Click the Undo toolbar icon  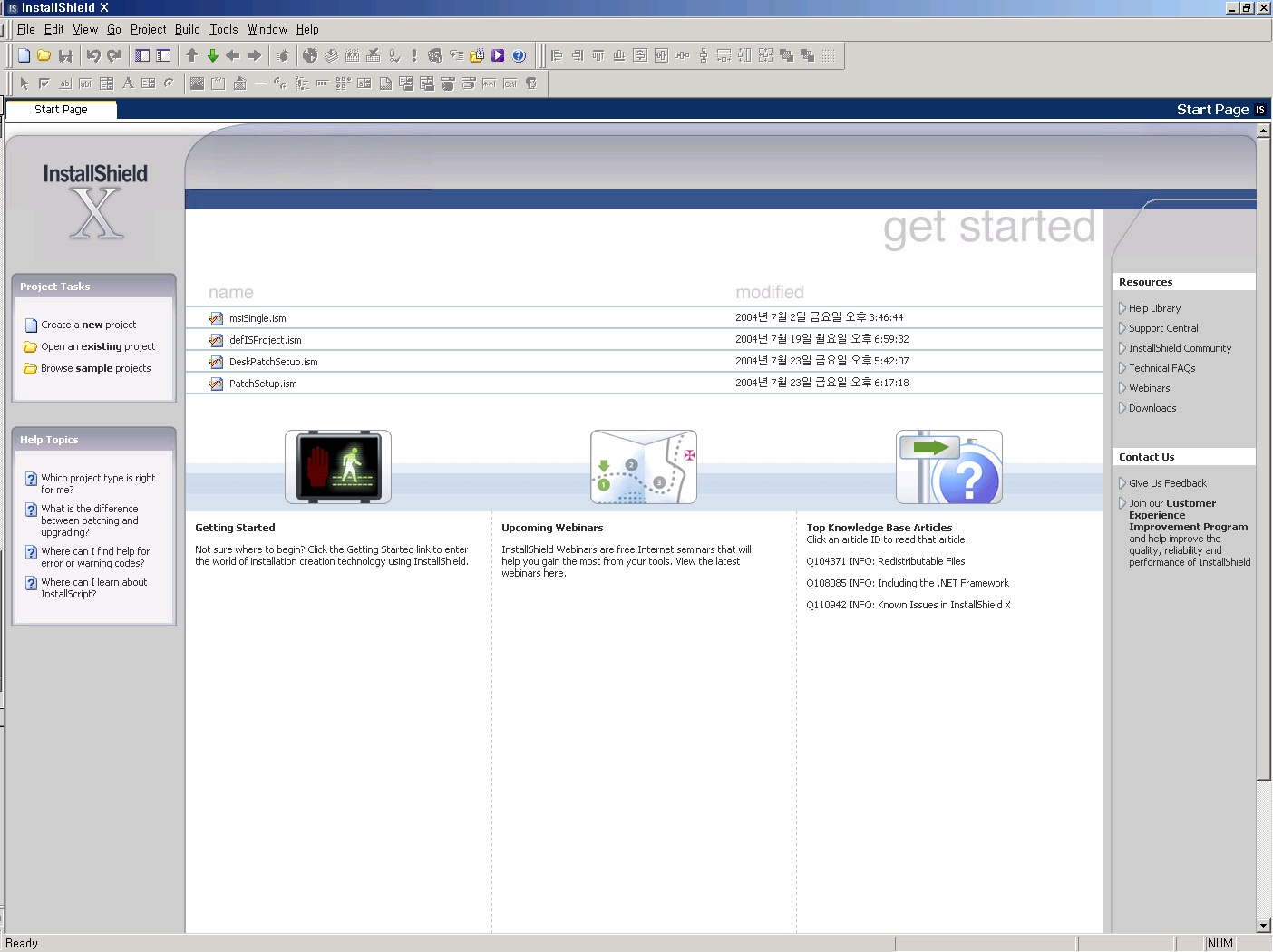(92, 55)
